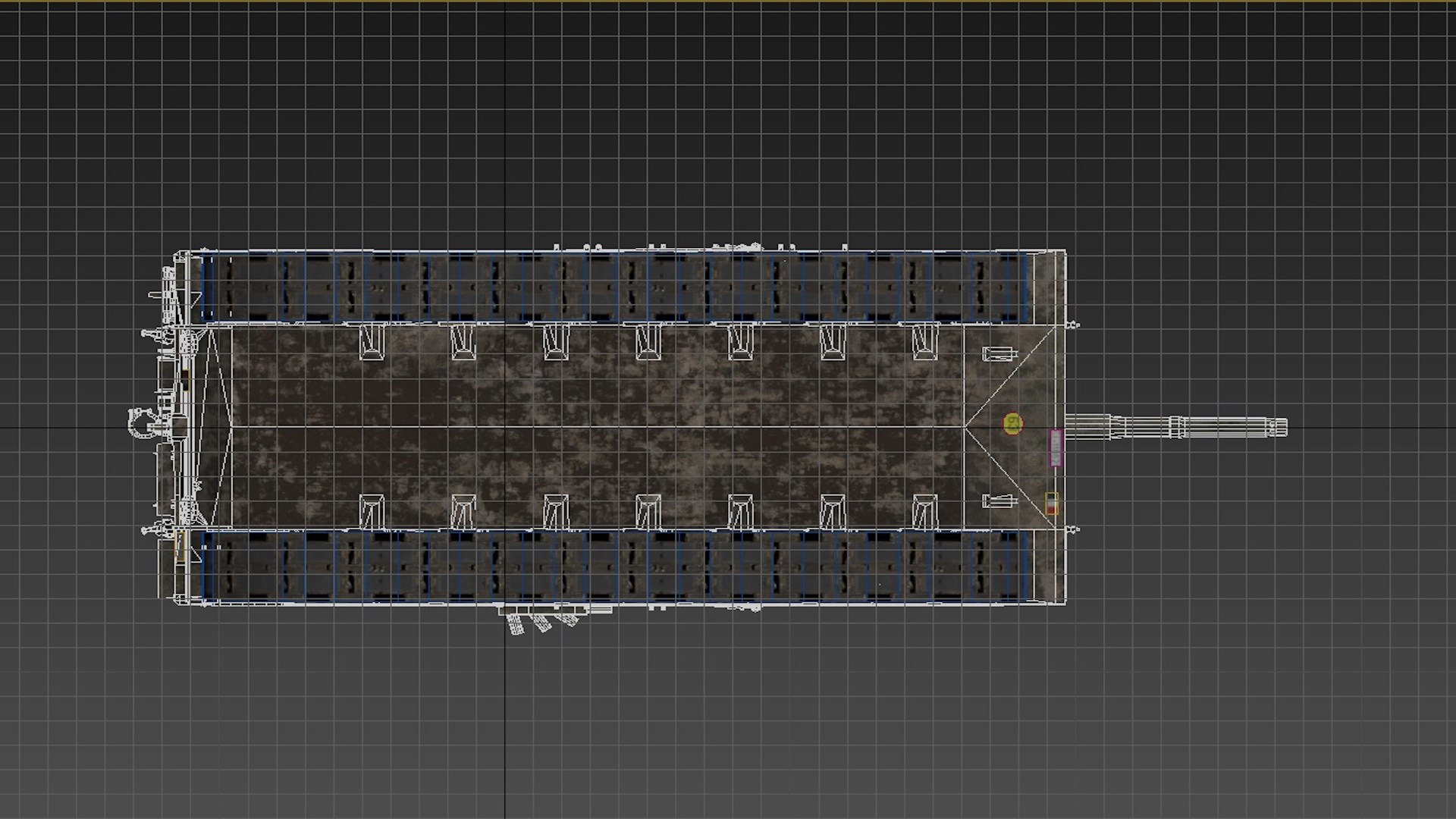Select the ring collar midway along the barrel
Screen dimensions: 1456x819
coord(1176,427)
